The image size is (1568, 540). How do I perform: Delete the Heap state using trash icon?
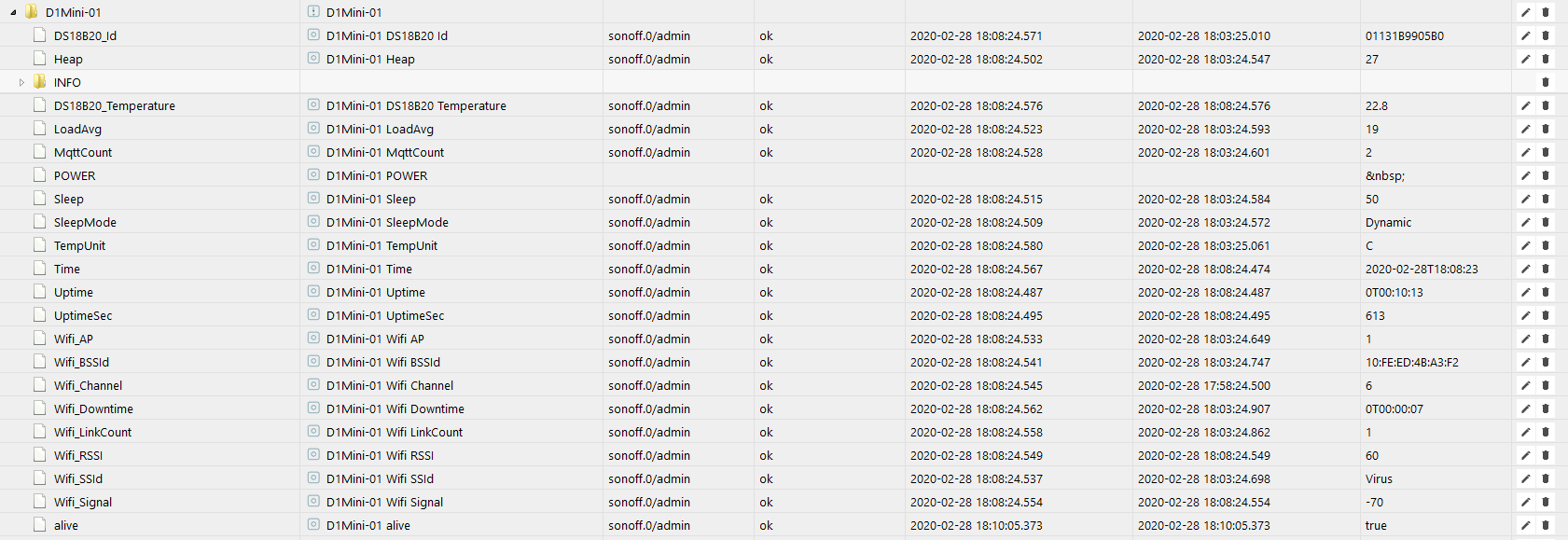[1546, 59]
